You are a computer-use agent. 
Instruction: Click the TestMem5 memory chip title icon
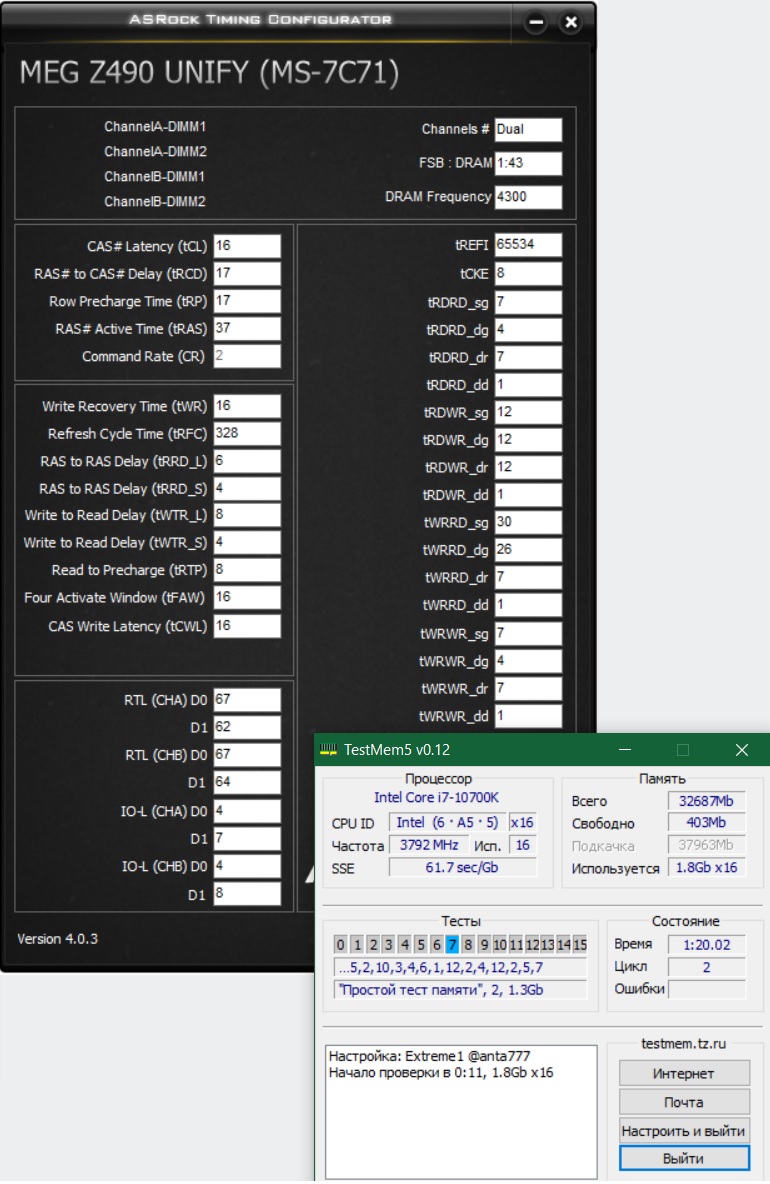(328, 749)
